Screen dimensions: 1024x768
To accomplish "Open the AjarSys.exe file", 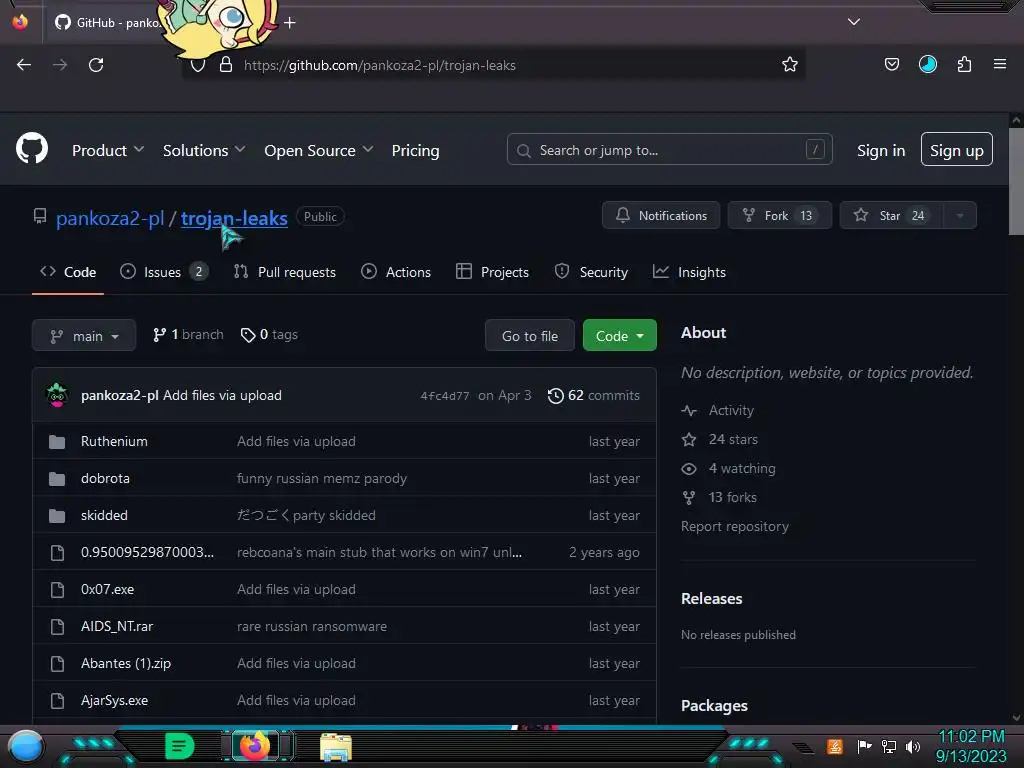I will [x=114, y=701].
